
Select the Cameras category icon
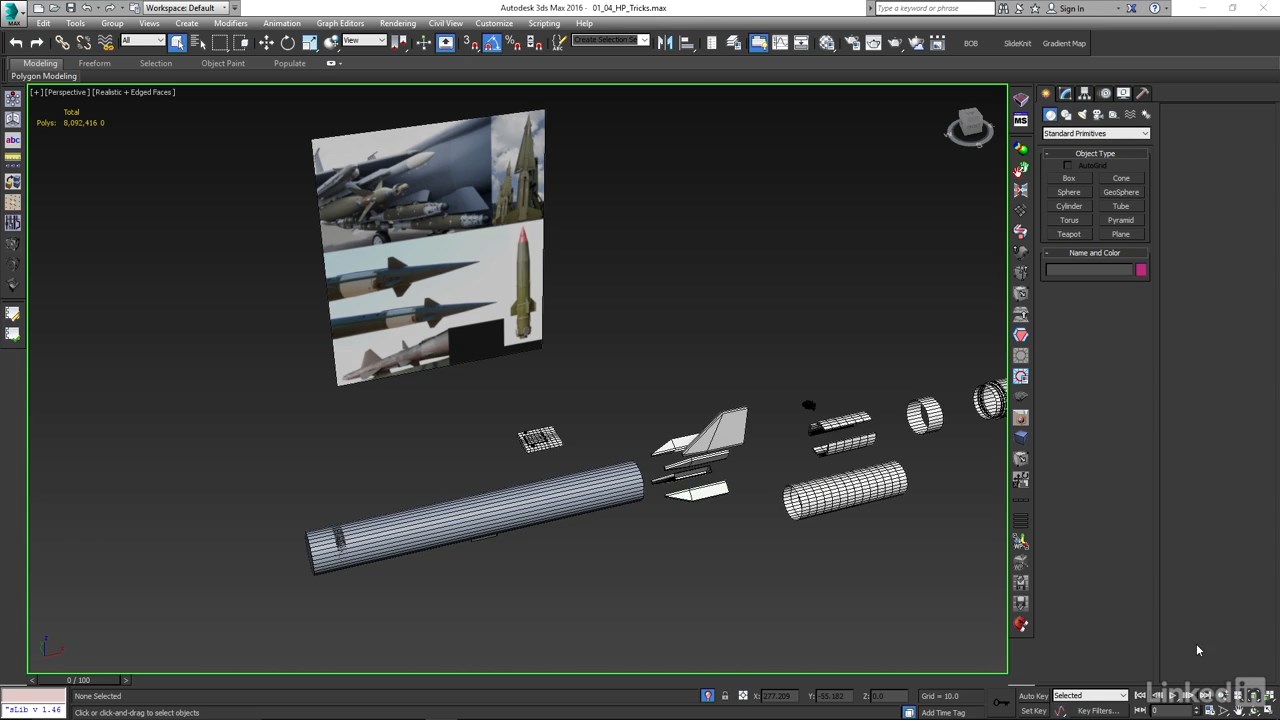(1097, 115)
